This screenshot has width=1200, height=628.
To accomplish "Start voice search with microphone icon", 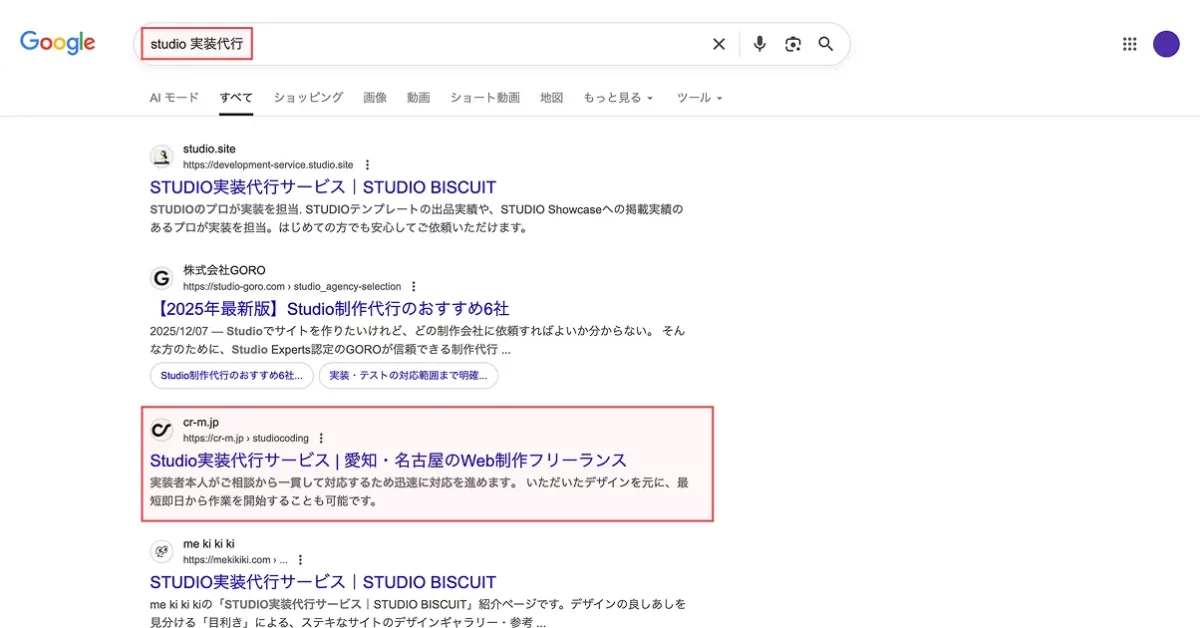I will 759,44.
